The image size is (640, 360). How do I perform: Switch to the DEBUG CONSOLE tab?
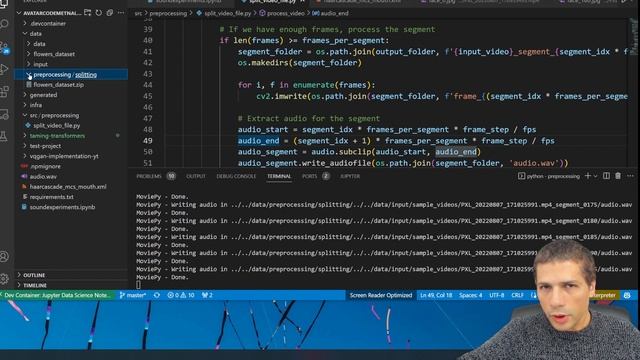point(236,176)
